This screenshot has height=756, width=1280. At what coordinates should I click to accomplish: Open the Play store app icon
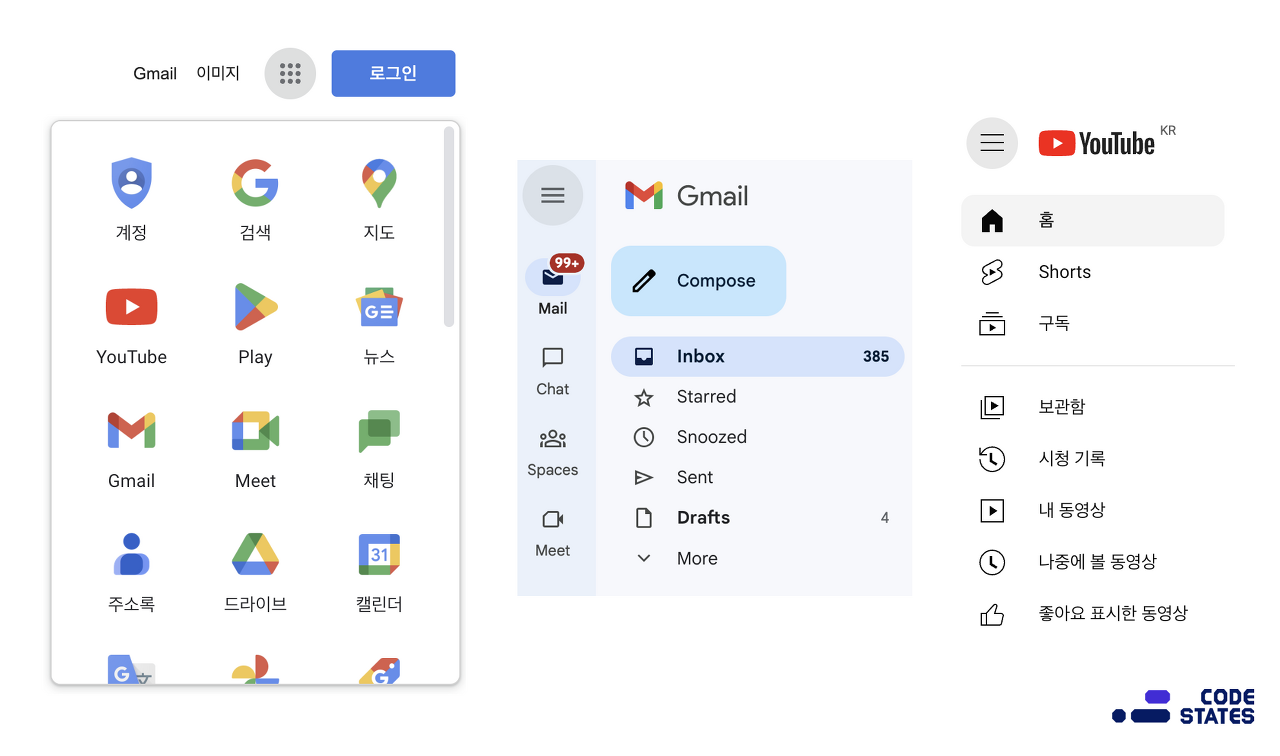click(255, 324)
